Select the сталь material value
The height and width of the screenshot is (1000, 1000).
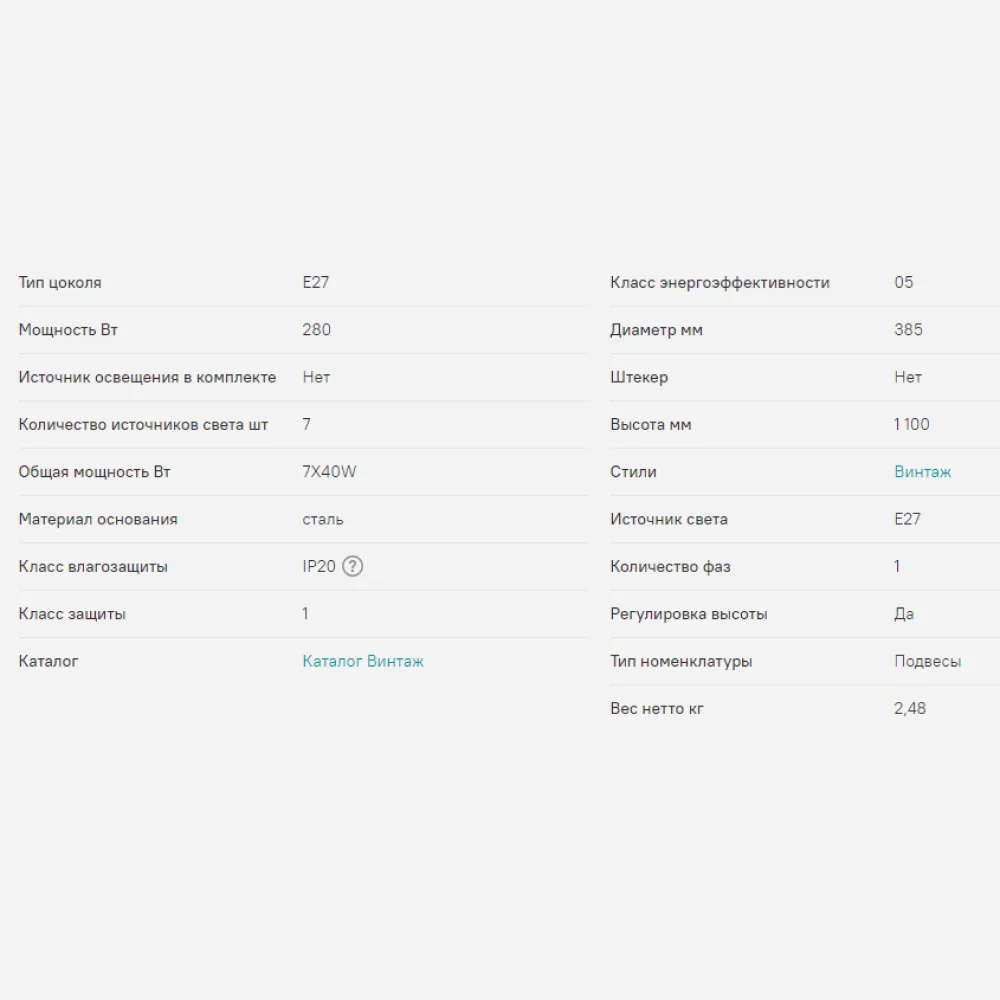click(x=322, y=519)
